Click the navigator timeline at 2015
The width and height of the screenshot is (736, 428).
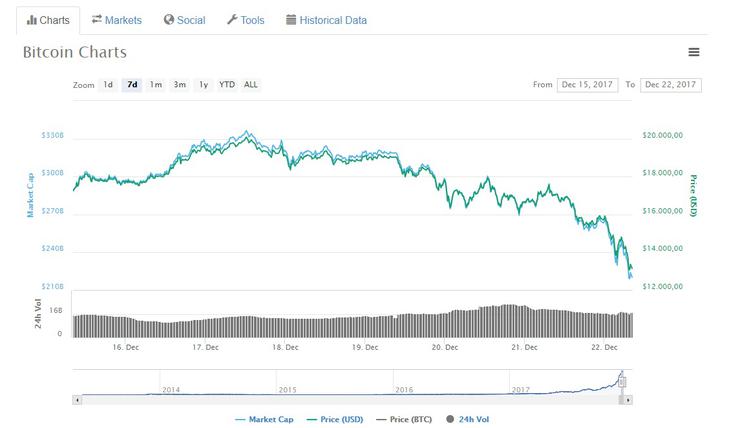[288, 390]
